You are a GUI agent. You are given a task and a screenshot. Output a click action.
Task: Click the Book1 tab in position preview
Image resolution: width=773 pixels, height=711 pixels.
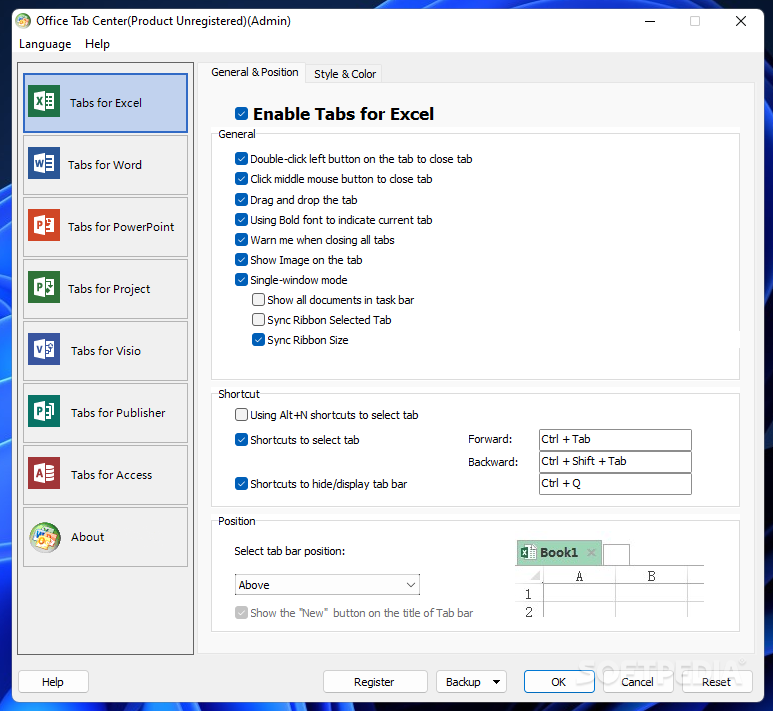coord(559,553)
